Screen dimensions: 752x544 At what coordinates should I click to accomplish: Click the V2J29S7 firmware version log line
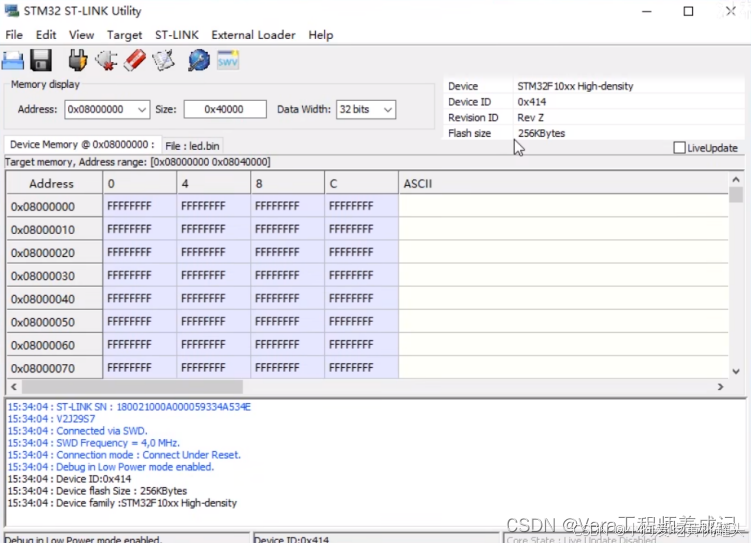click(51, 419)
